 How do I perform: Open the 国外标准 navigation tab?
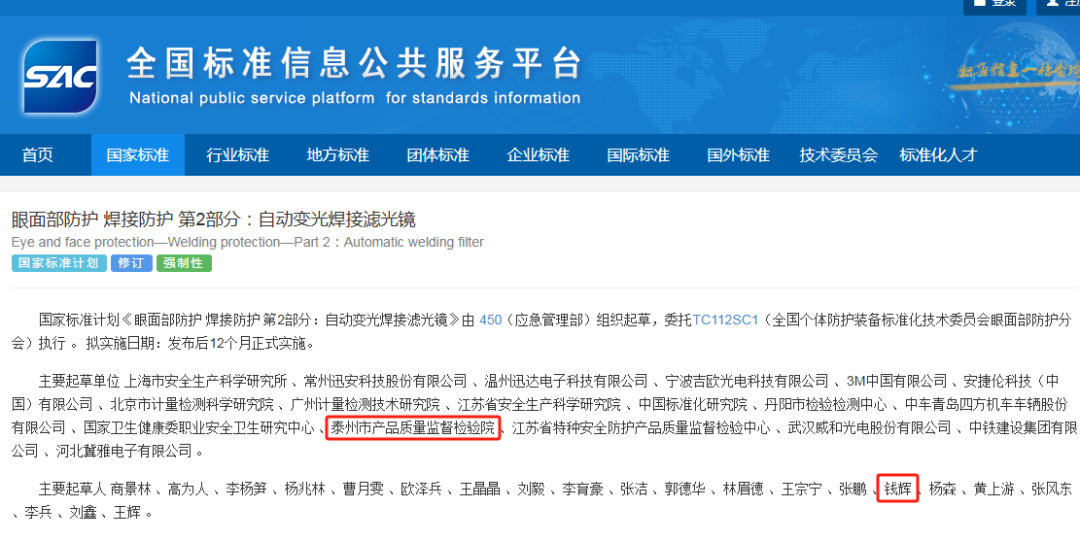[x=738, y=155]
